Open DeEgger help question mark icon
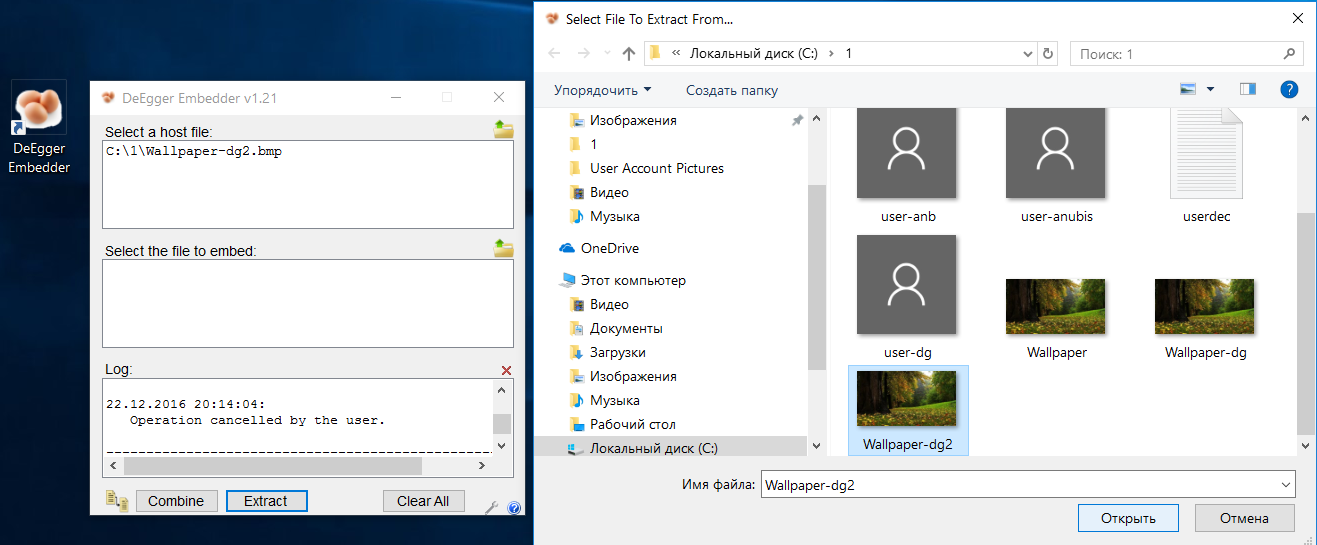Image resolution: width=1317 pixels, height=545 pixels. coord(514,508)
